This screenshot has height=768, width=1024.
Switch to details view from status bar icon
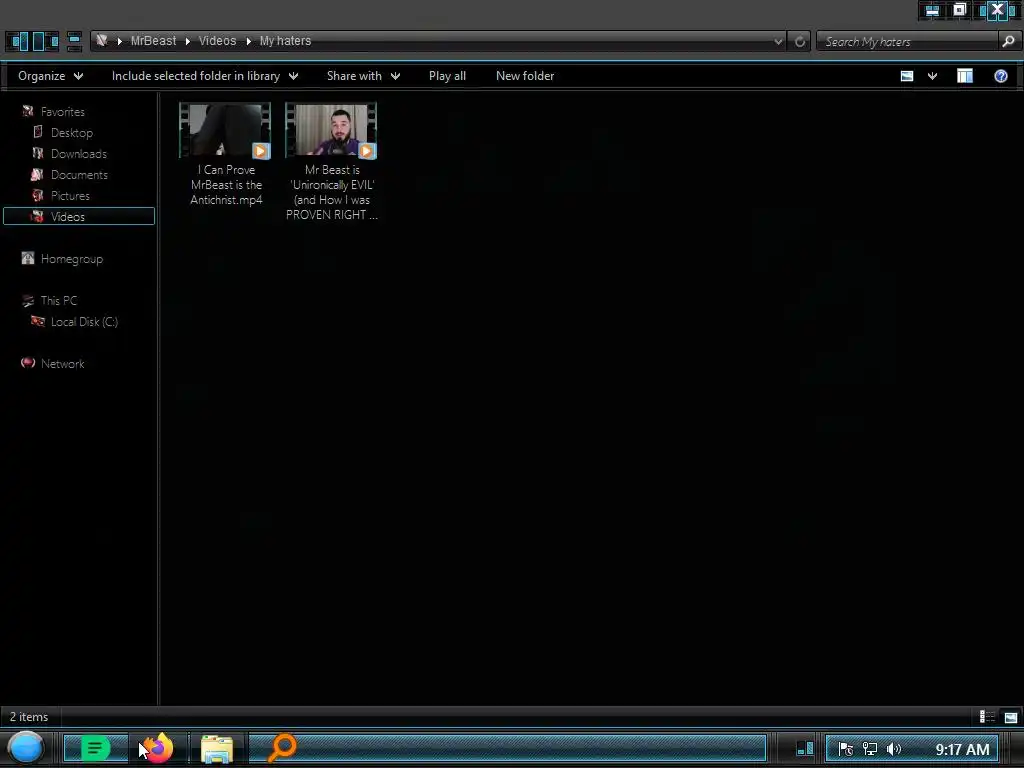pyautogui.click(x=987, y=717)
